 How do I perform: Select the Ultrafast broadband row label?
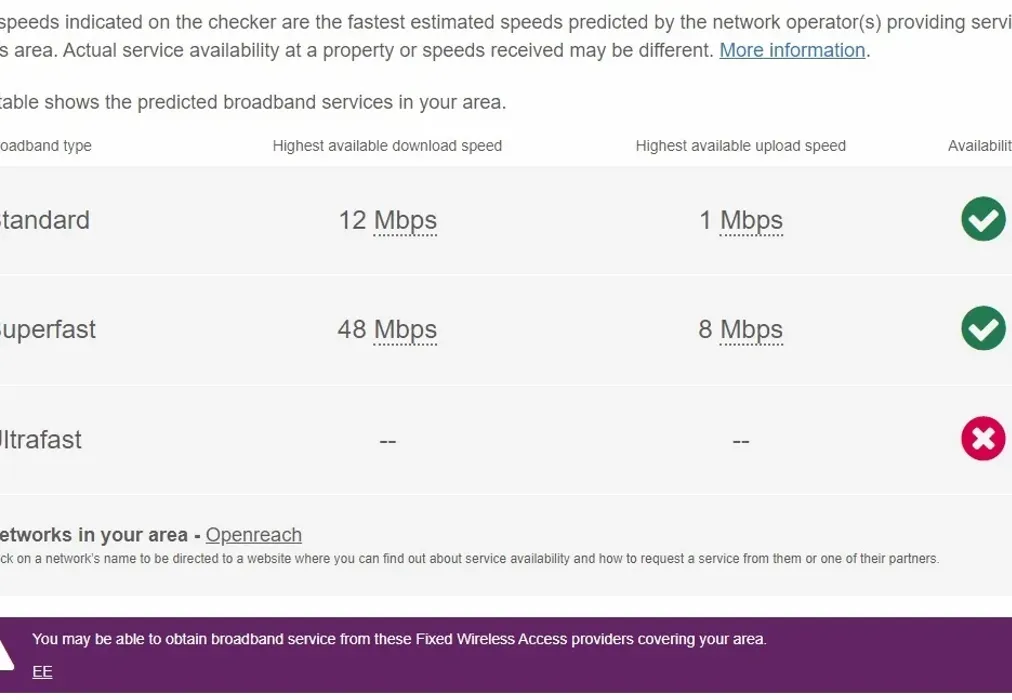click(x=40, y=439)
